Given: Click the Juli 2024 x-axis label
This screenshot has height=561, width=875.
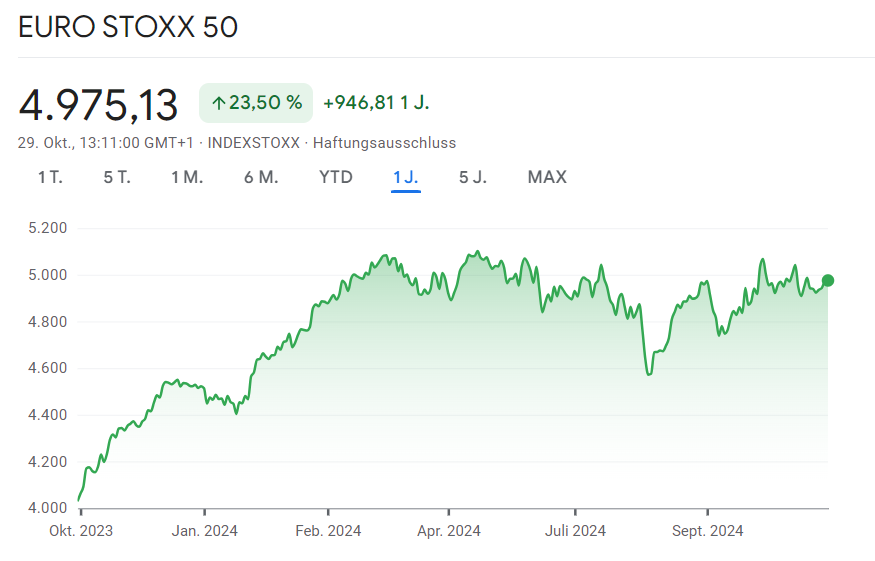Looking at the screenshot, I should (x=575, y=531).
